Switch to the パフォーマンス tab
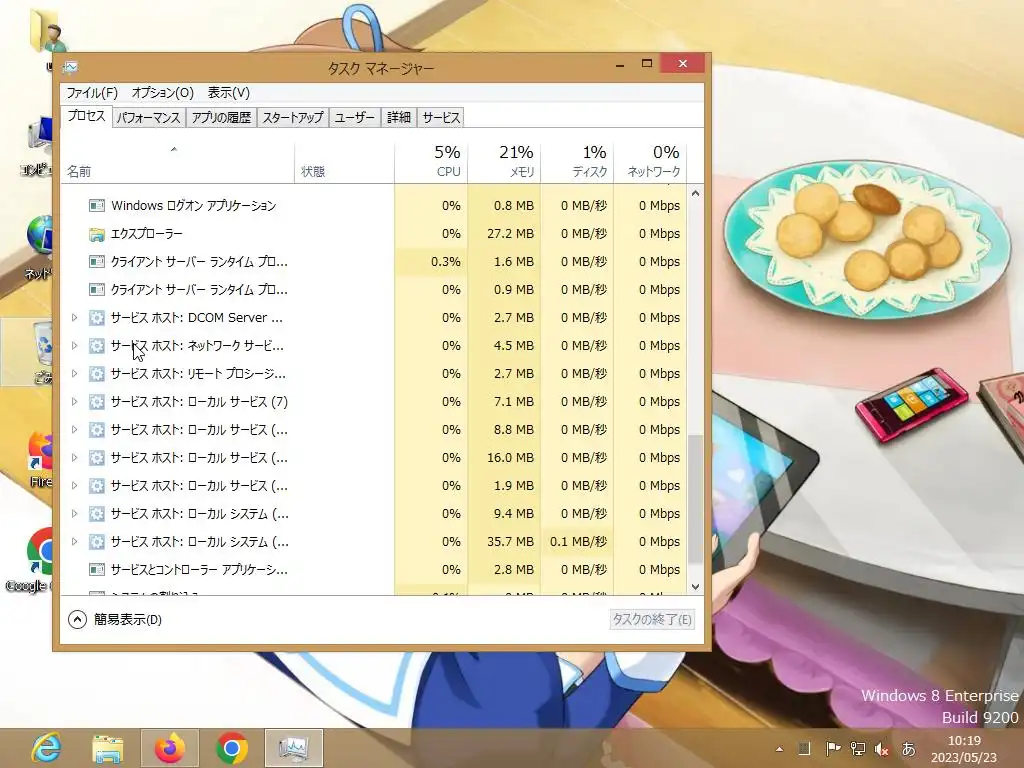The height and width of the screenshot is (768, 1024). click(148, 118)
